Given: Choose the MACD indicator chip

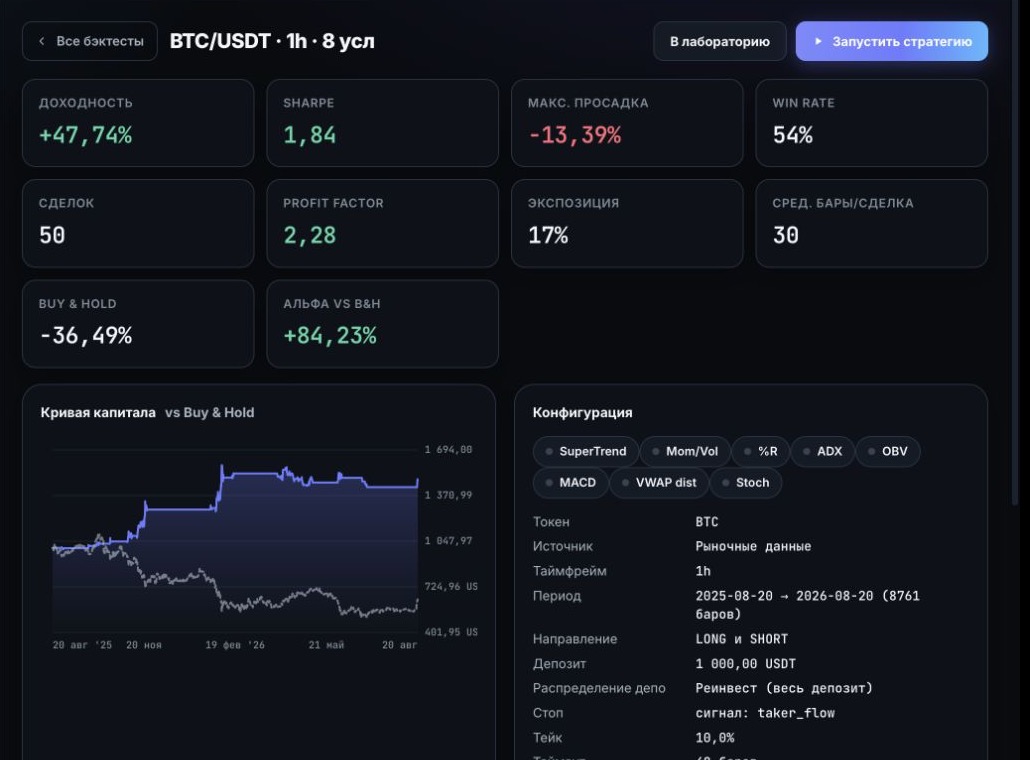Looking at the screenshot, I should (x=571, y=483).
